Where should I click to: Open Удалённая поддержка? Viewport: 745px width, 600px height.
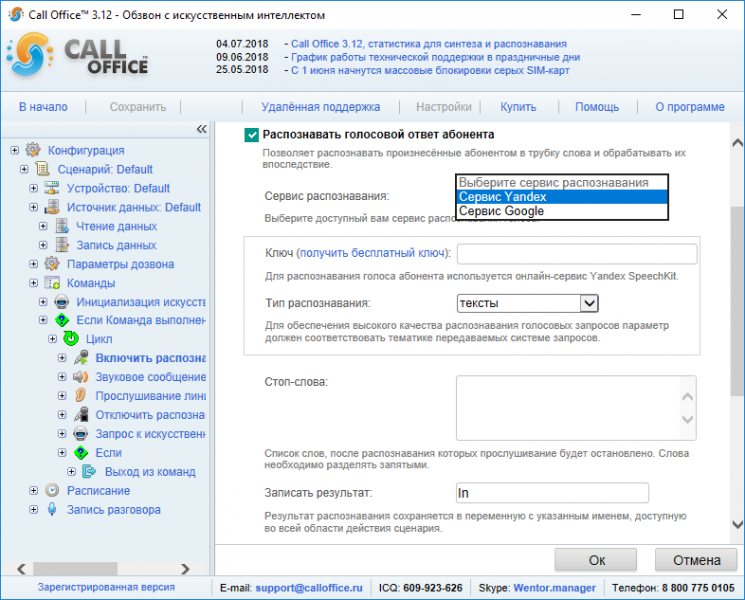[x=321, y=107]
